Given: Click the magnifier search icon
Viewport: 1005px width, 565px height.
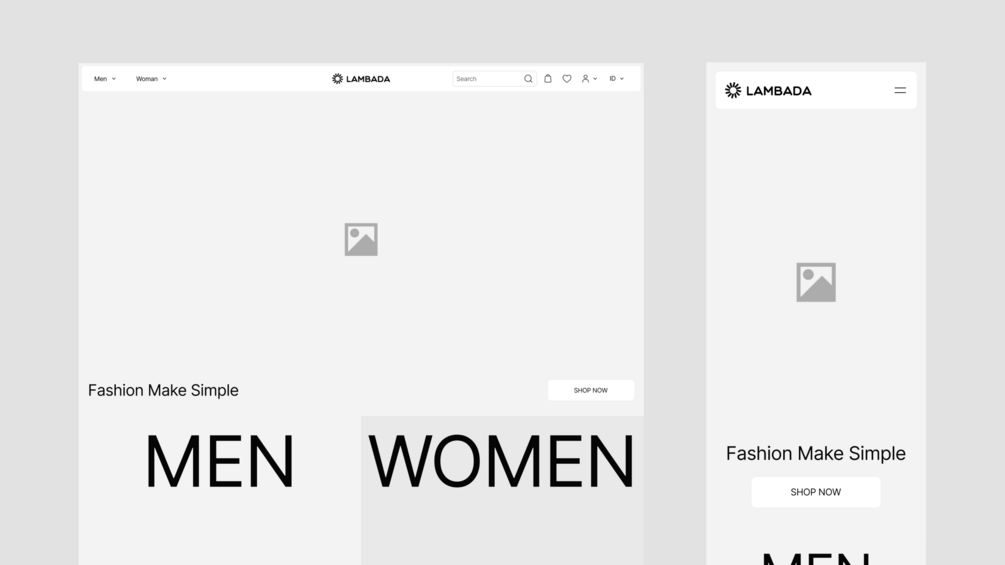Looking at the screenshot, I should point(528,79).
